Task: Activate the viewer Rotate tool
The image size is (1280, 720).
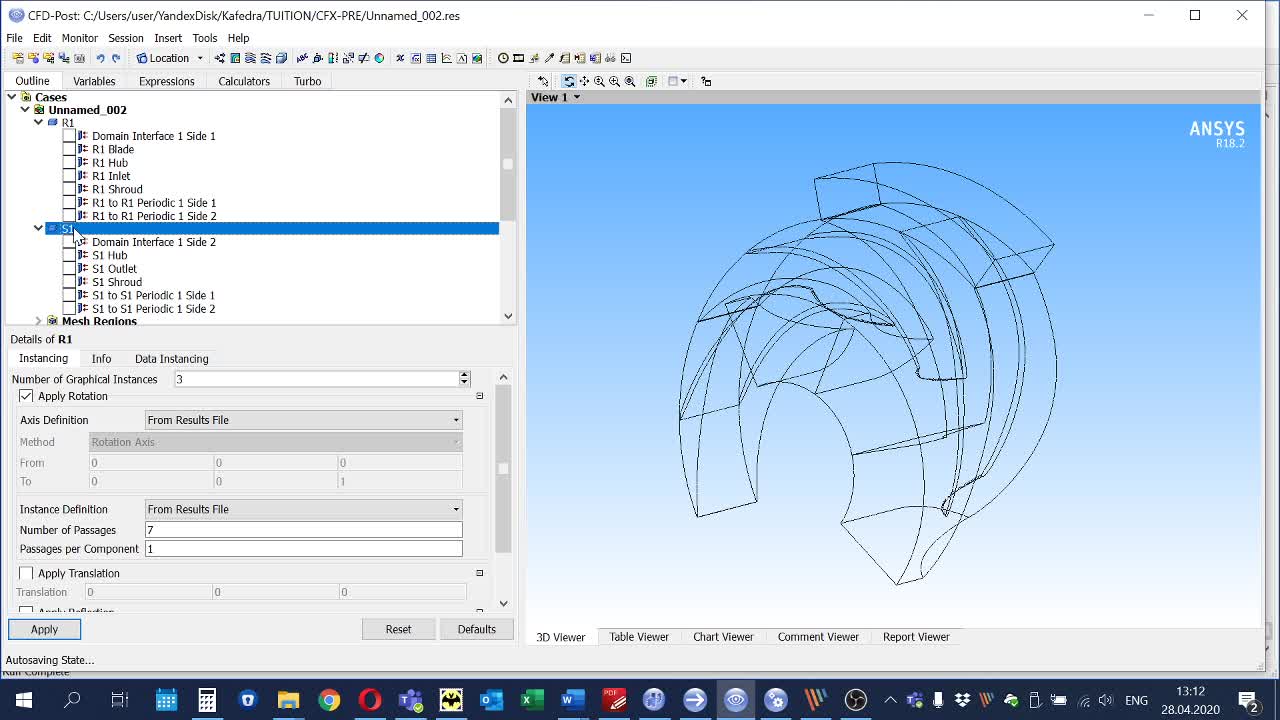Action: pyautogui.click(x=568, y=81)
